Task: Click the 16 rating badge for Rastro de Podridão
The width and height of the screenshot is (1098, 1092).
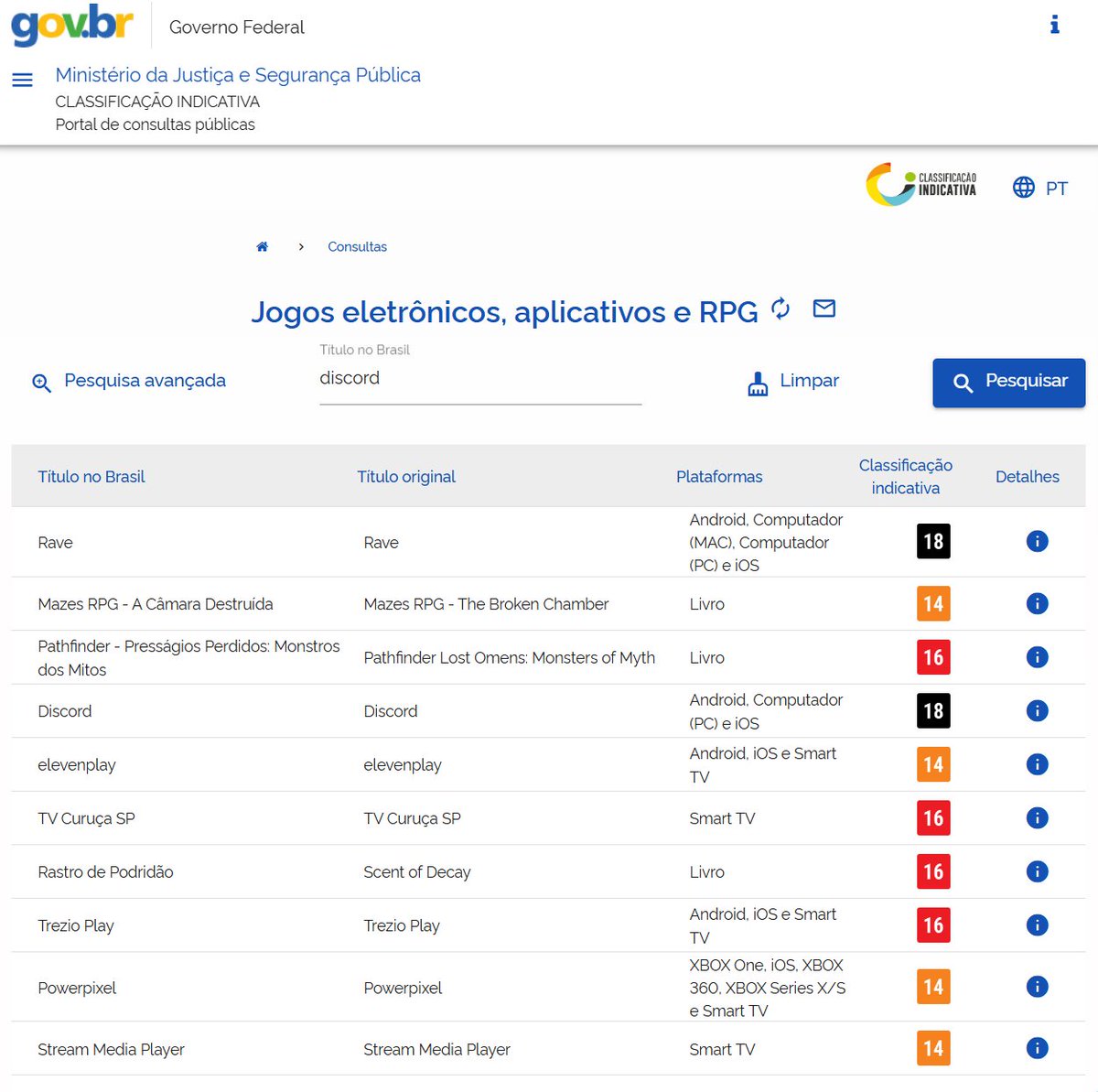Action: tap(933, 871)
